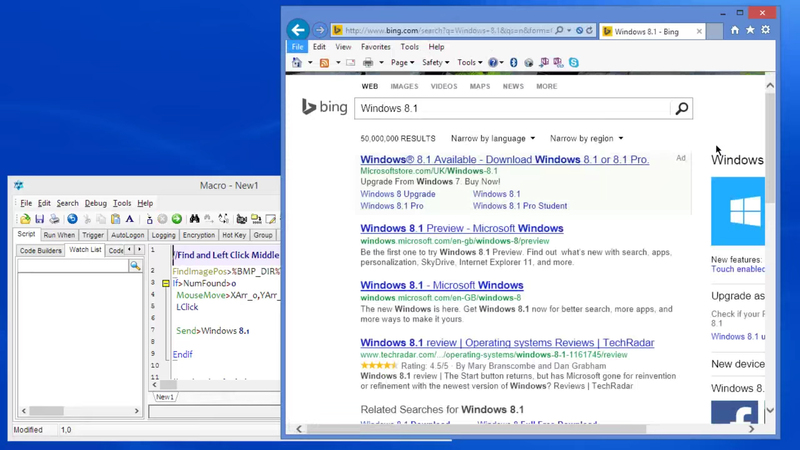The image size is (800, 450).
Task: Click the Windows logo thumbnail in Bing sidebar
Action: [x=738, y=211]
